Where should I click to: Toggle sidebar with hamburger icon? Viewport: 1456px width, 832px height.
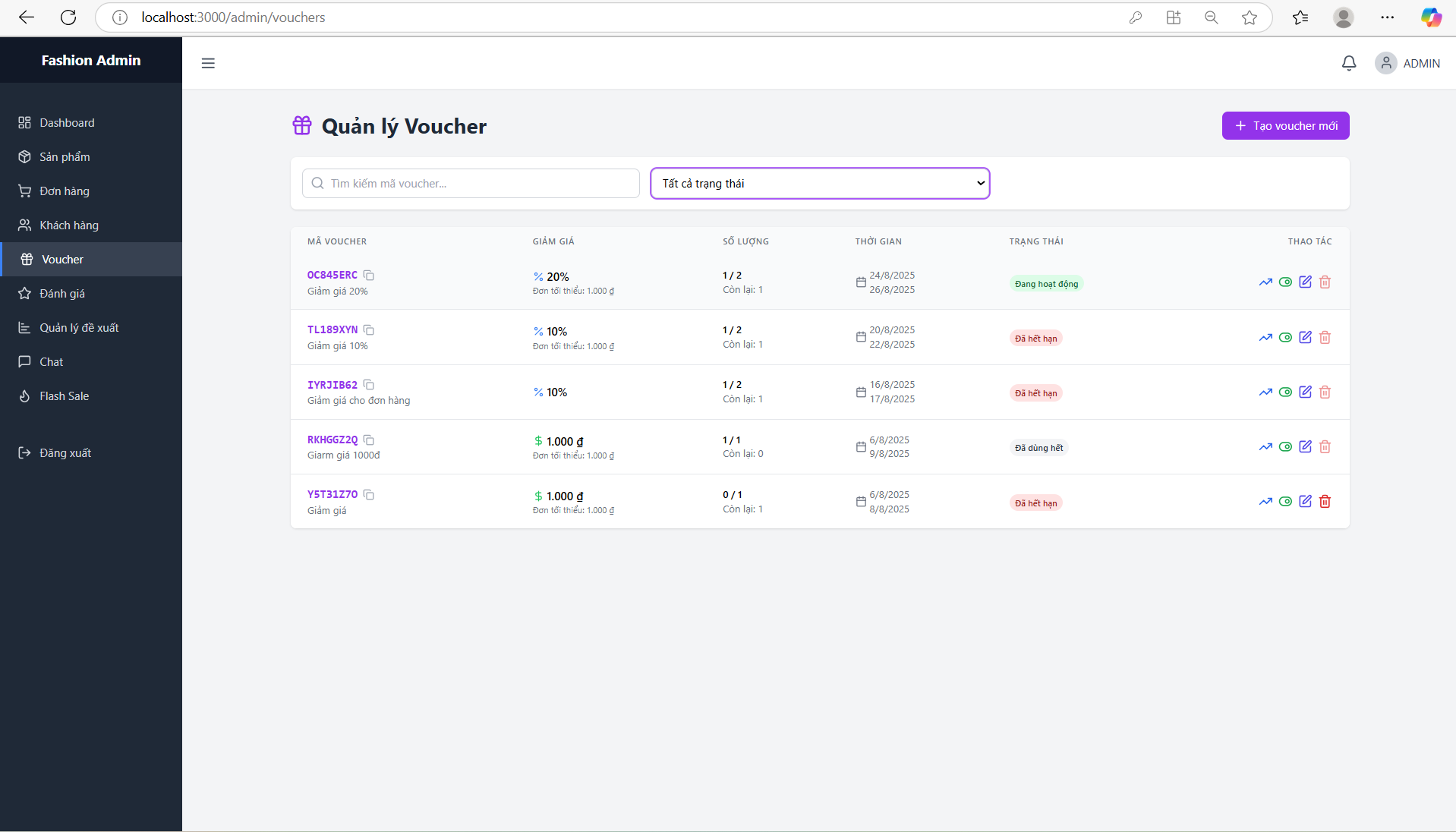tap(208, 64)
